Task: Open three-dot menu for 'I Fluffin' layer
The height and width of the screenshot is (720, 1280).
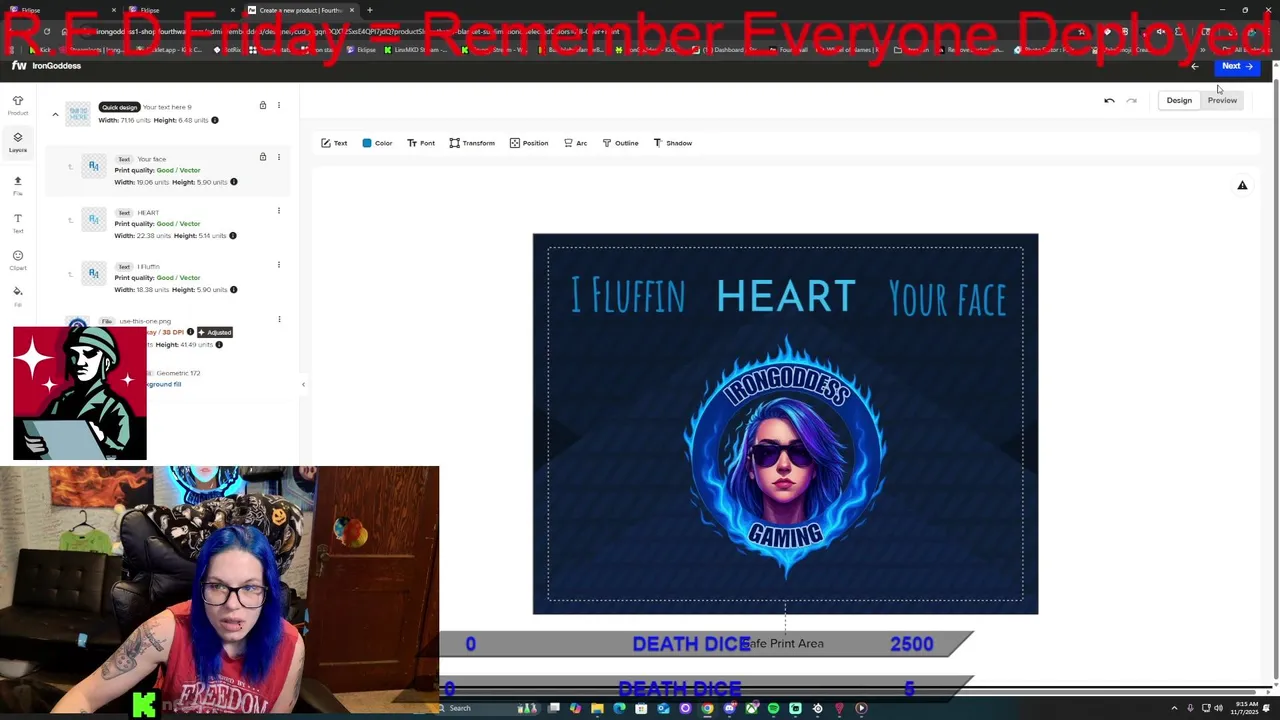Action: coord(279,265)
